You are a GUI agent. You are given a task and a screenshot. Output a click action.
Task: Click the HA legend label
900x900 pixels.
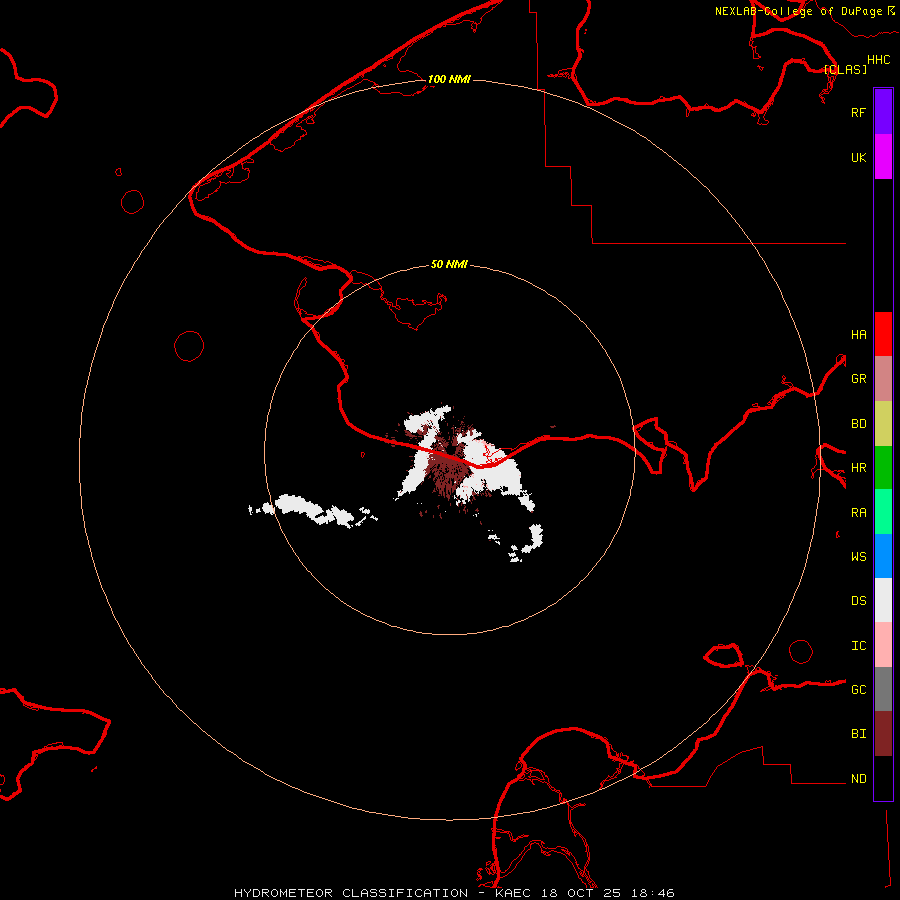(859, 335)
